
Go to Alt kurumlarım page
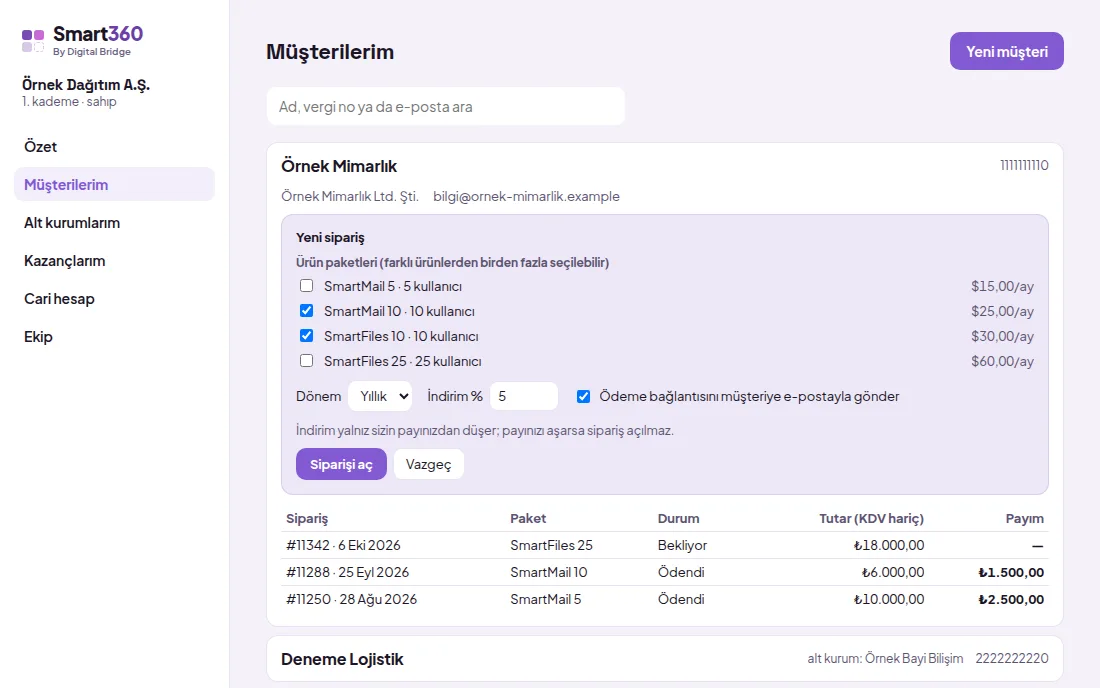[x=114, y=222]
